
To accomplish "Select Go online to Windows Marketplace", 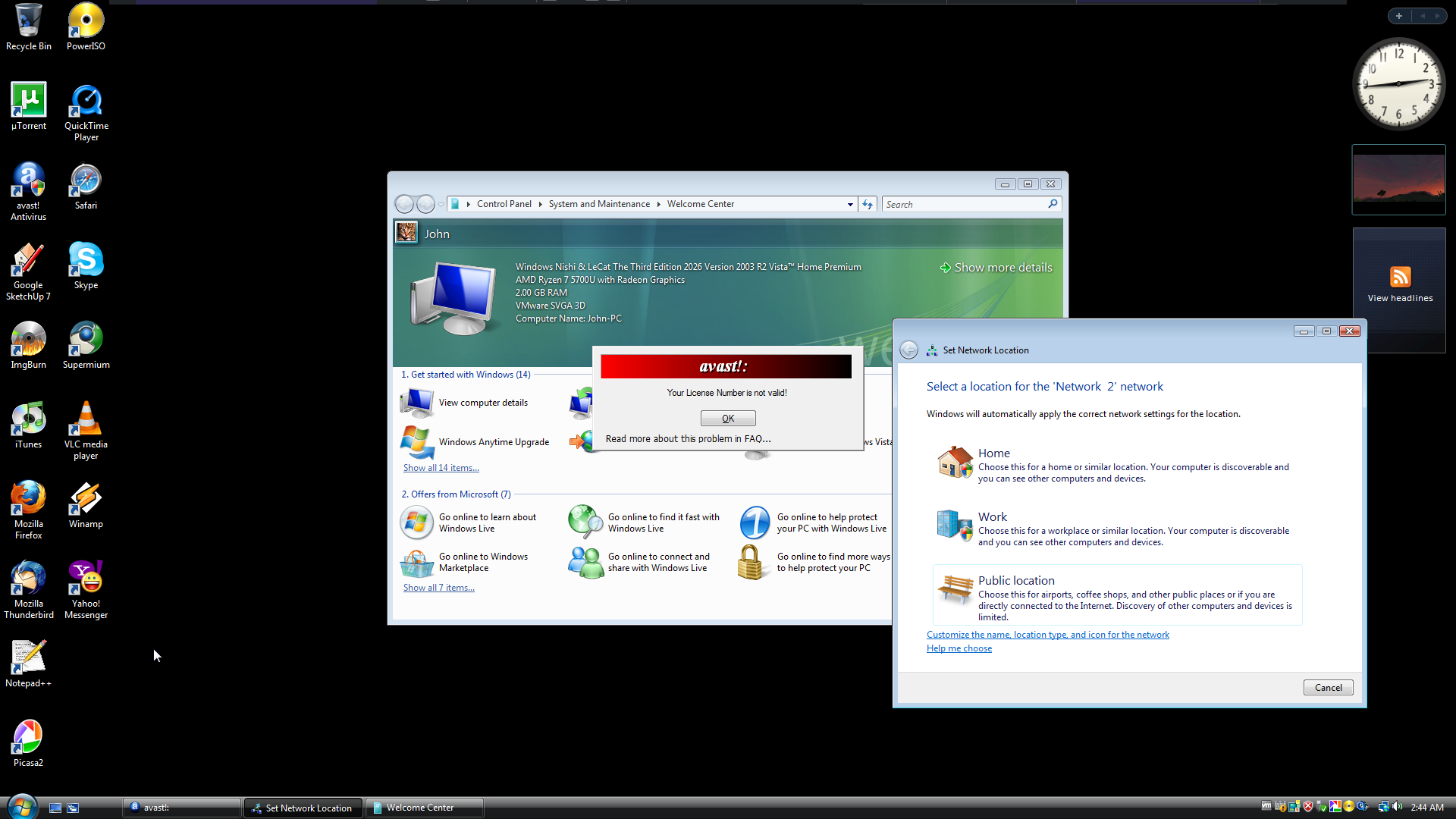I will (465, 563).
